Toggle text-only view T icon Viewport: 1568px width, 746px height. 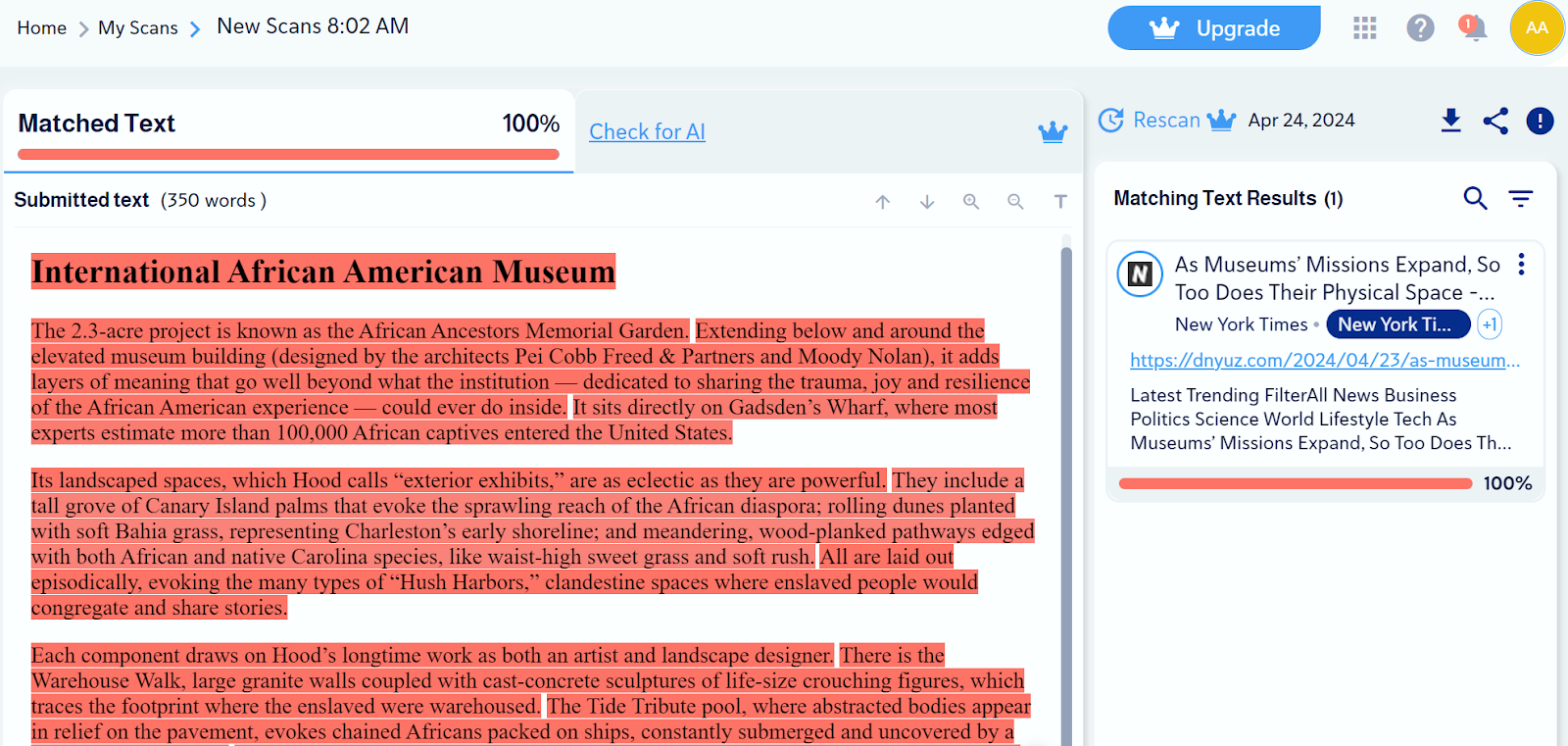point(1060,201)
